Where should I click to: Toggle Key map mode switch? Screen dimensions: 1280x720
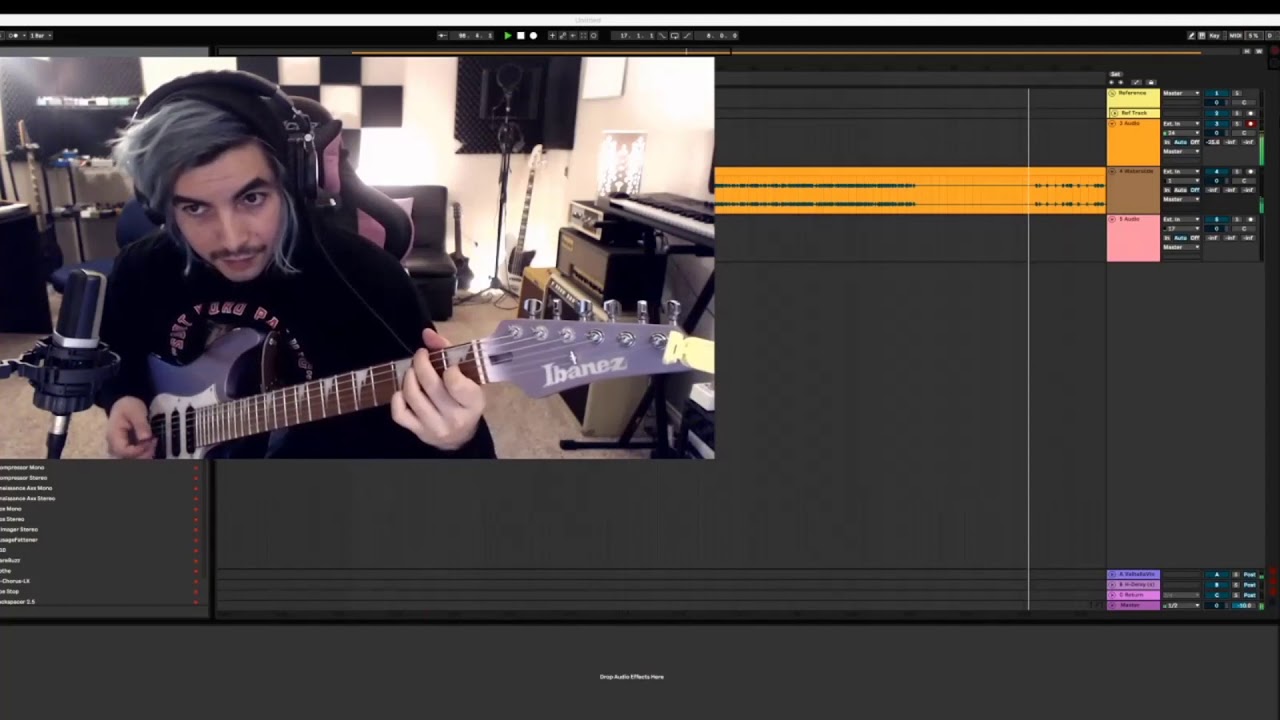coord(1214,35)
